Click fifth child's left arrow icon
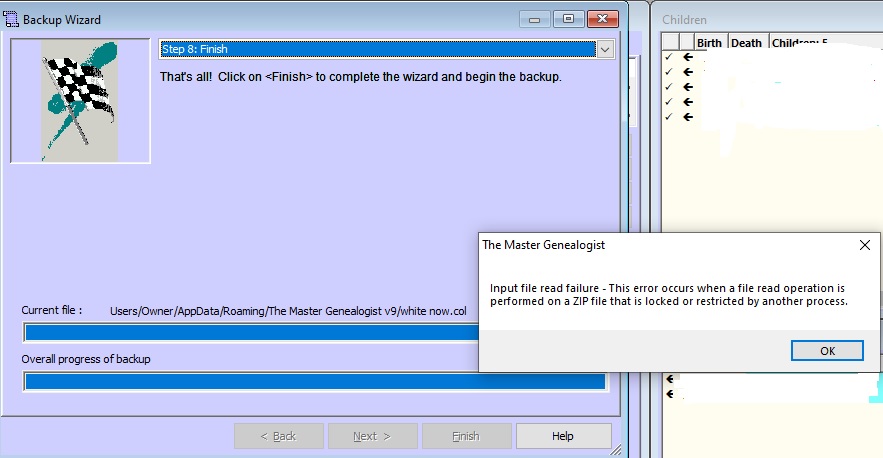The height and width of the screenshot is (458, 883). coord(688,117)
